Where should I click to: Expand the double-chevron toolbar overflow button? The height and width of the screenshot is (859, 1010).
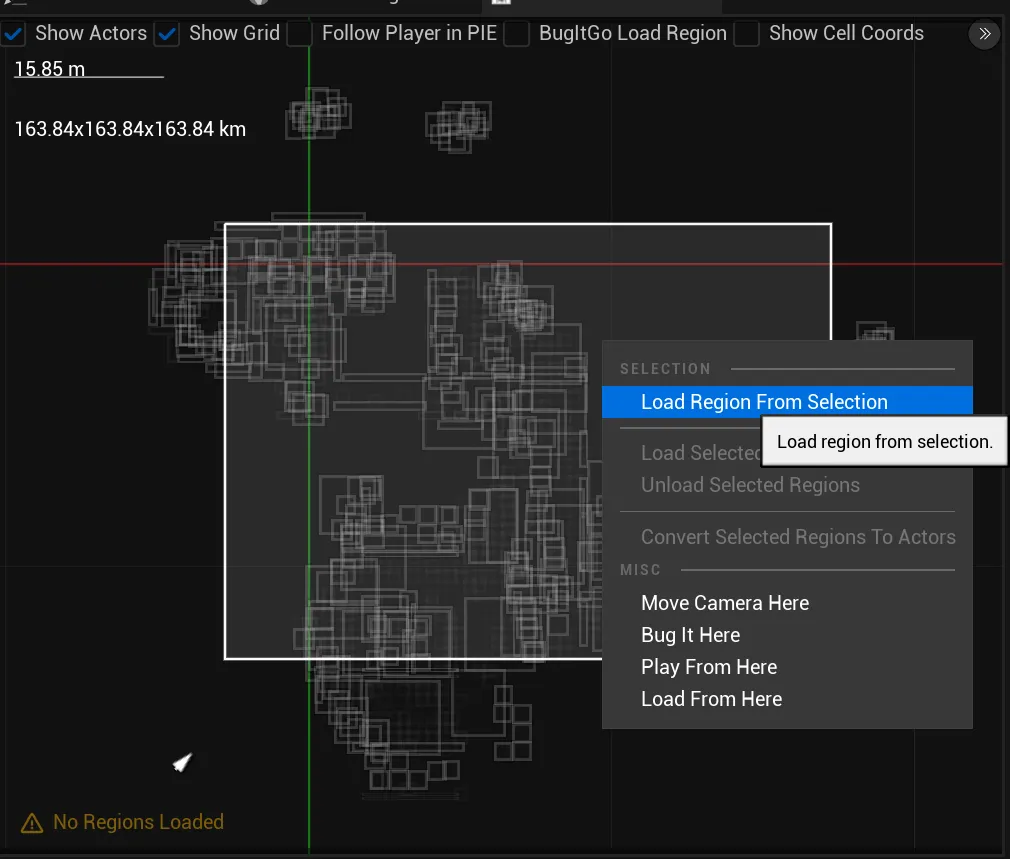[x=984, y=34]
